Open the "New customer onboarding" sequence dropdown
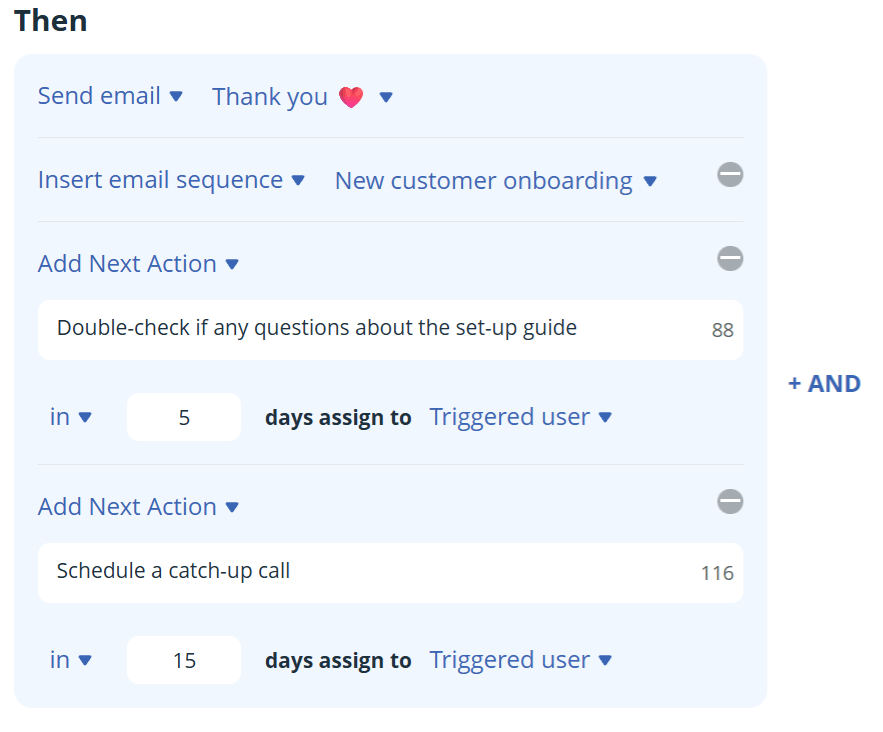This screenshot has height=732, width=883. [x=495, y=180]
